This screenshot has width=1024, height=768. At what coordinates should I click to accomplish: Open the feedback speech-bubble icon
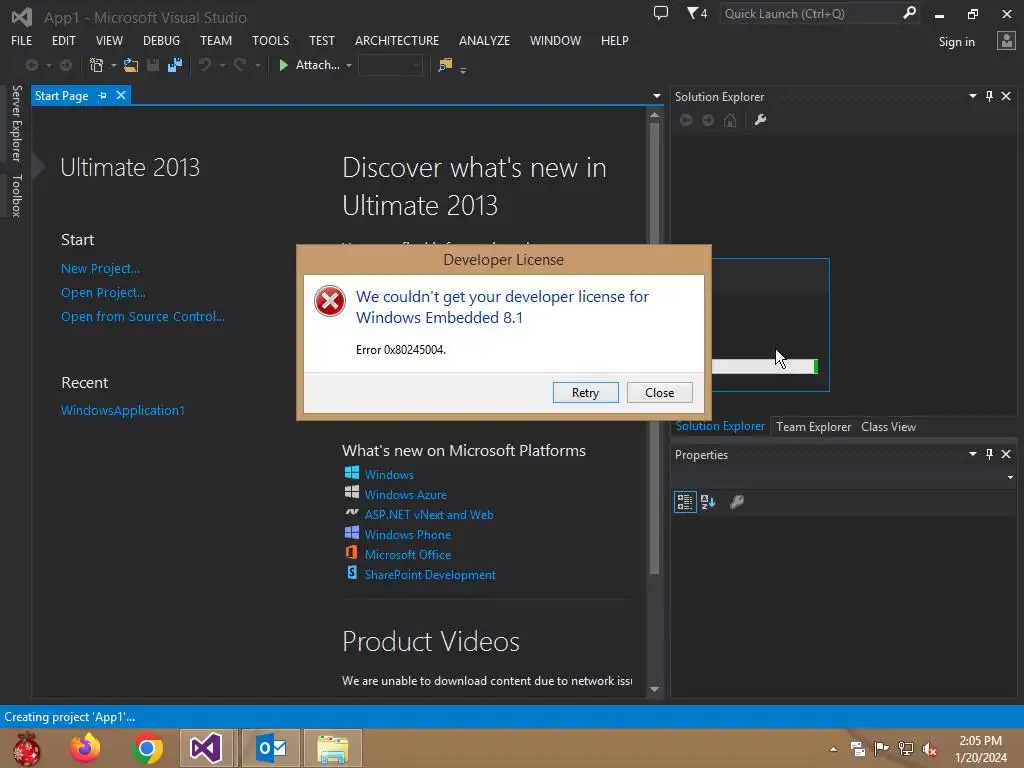661,13
